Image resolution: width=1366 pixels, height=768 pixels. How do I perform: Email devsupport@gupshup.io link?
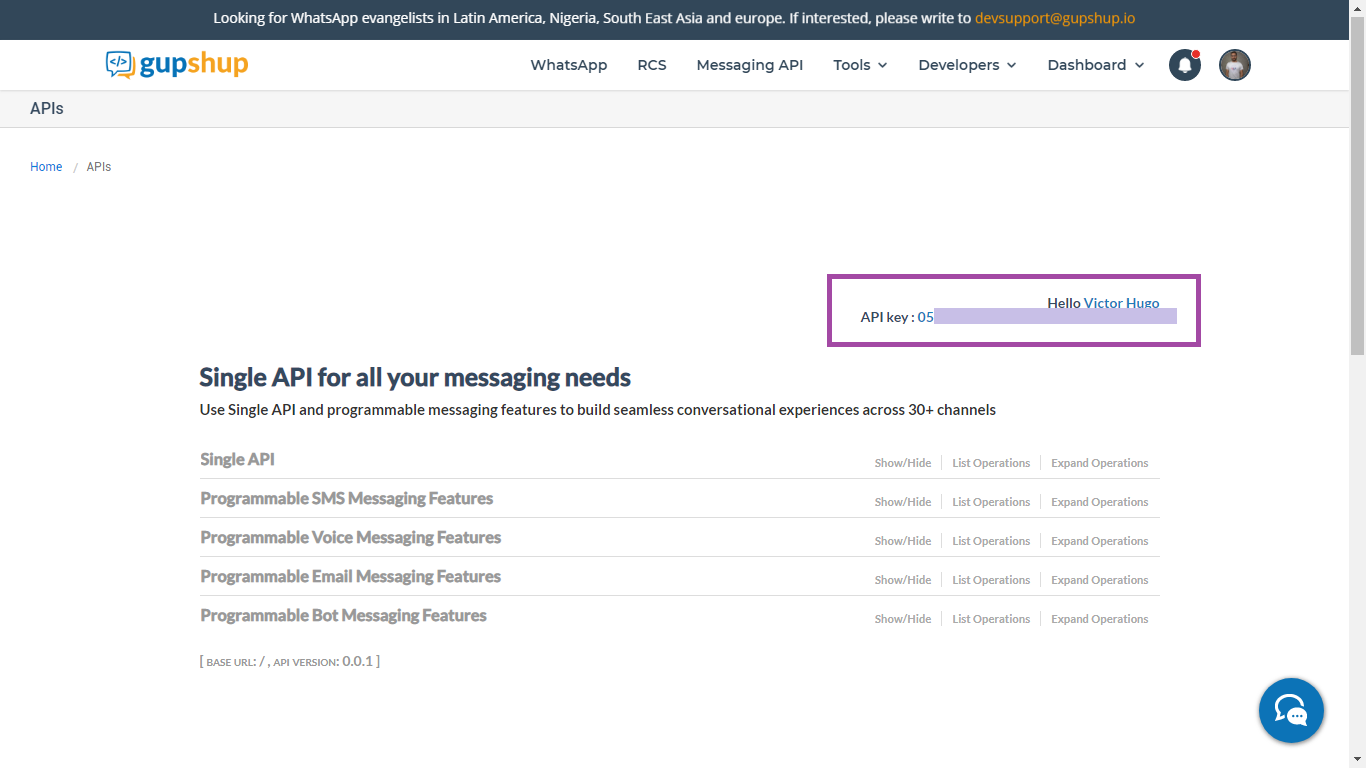tap(1055, 18)
